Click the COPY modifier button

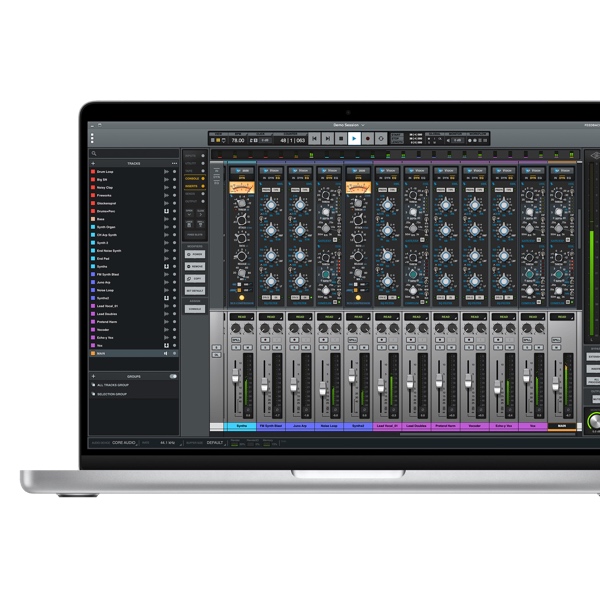(195, 279)
